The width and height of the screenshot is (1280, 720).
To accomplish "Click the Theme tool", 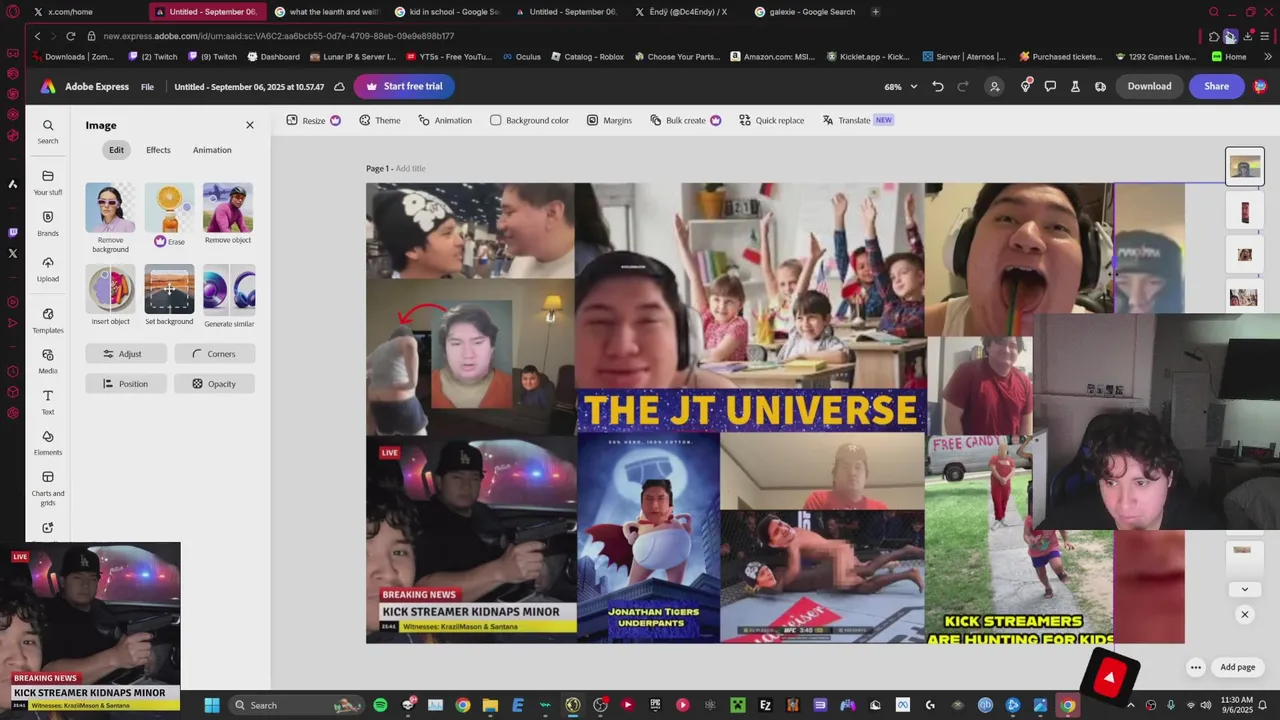I will 380,120.
